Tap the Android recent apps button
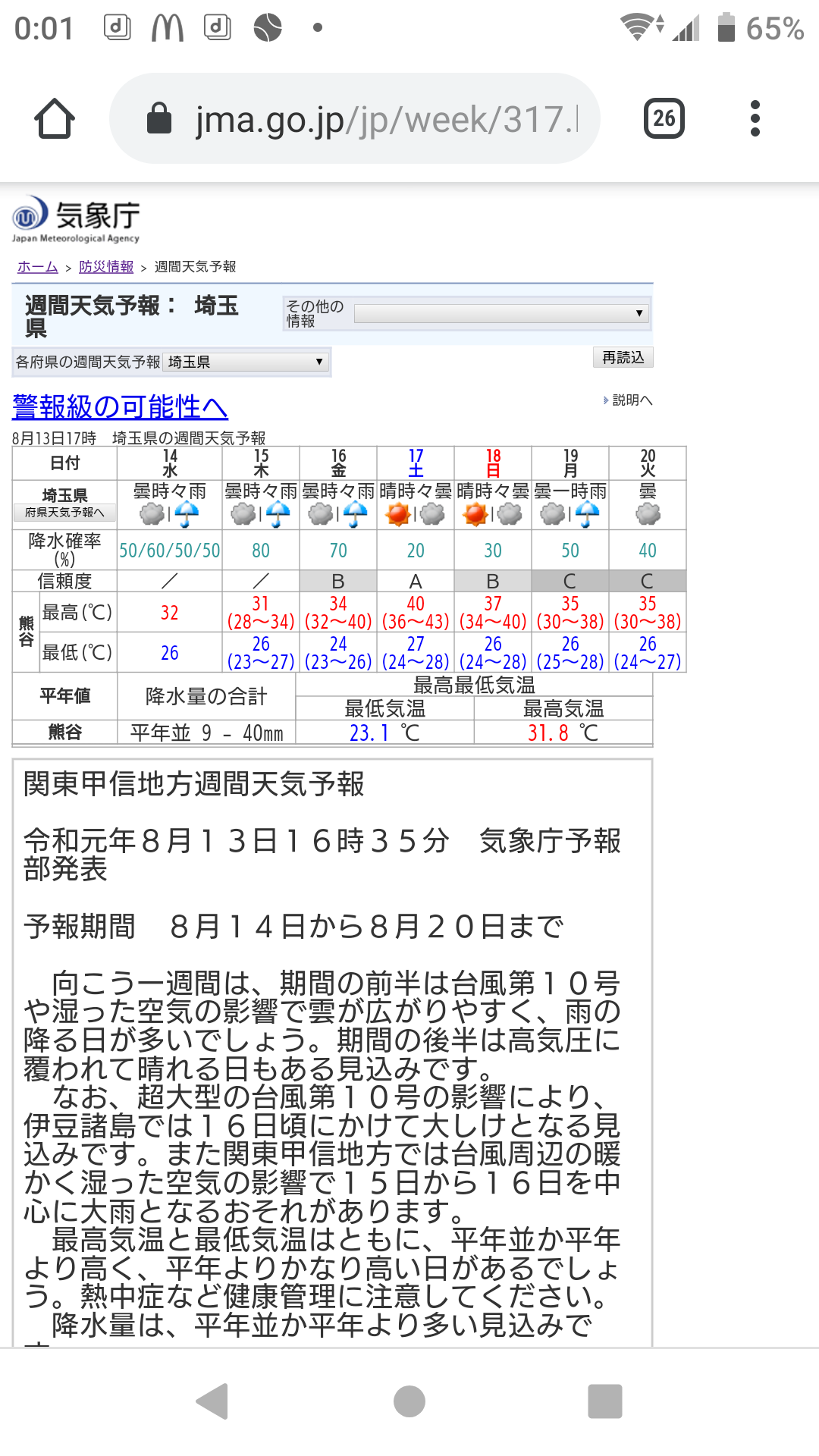The image size is (819, 1456). tap(605, 1401)
